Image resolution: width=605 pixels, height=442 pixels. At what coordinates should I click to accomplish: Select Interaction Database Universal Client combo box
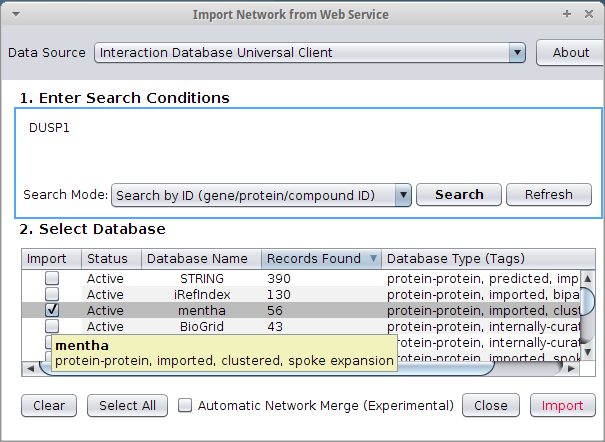coord(310,52)
